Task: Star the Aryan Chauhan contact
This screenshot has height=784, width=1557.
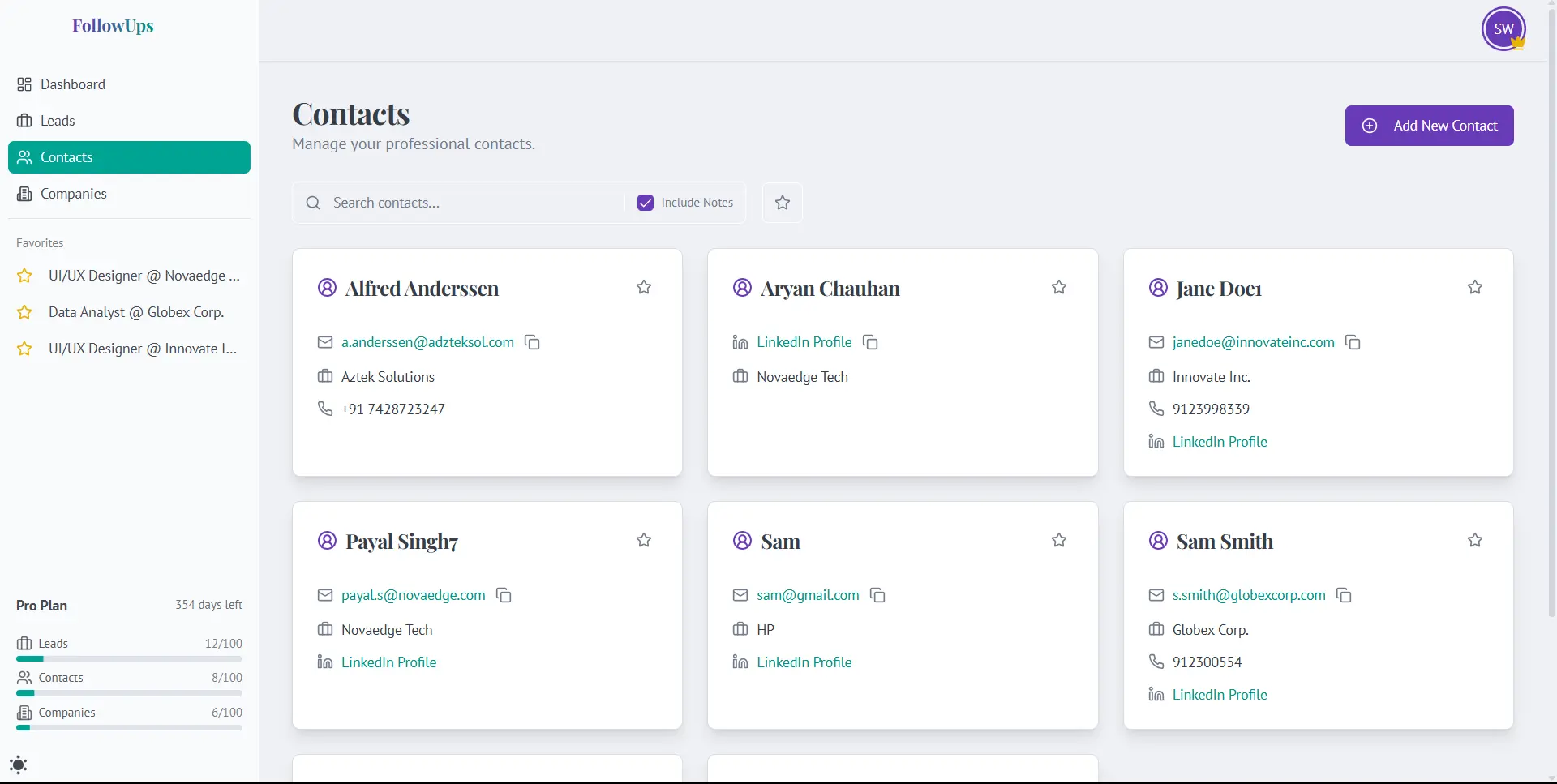Action: (x=1059, y=287)
